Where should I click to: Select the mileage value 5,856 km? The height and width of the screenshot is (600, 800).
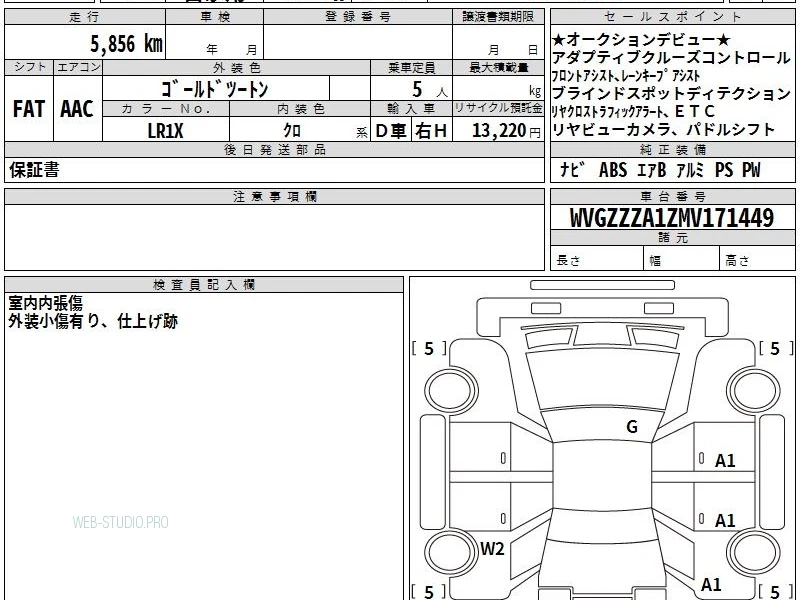[127, 44]
